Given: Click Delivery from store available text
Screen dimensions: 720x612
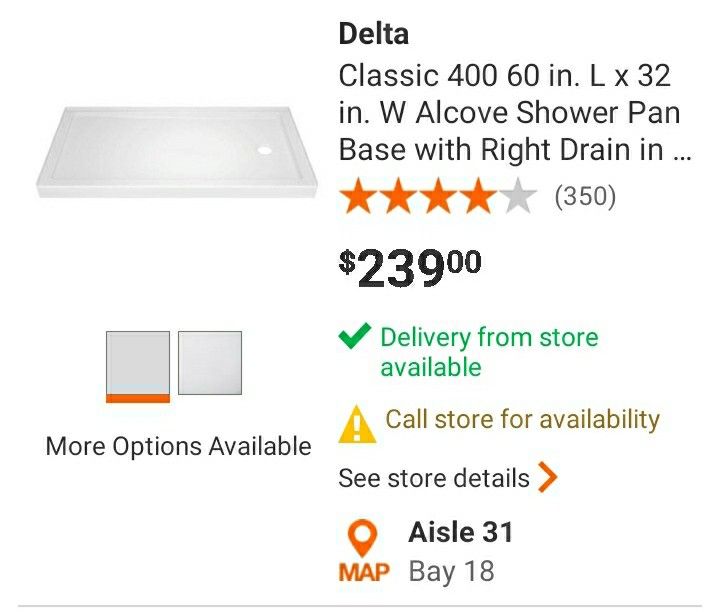Looking at the screenshot, I should (488, 352).
